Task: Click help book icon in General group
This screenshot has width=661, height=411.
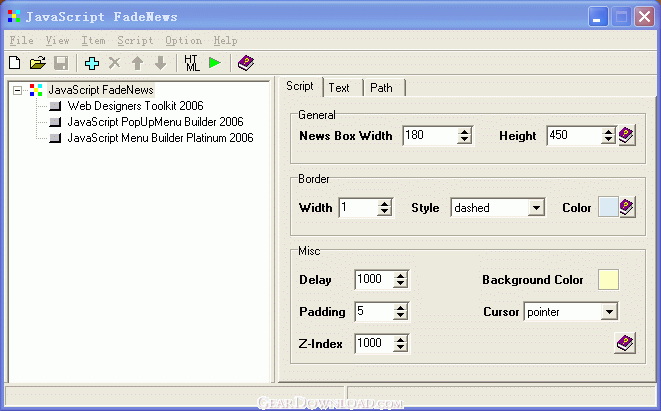Action: coord(626,135)
